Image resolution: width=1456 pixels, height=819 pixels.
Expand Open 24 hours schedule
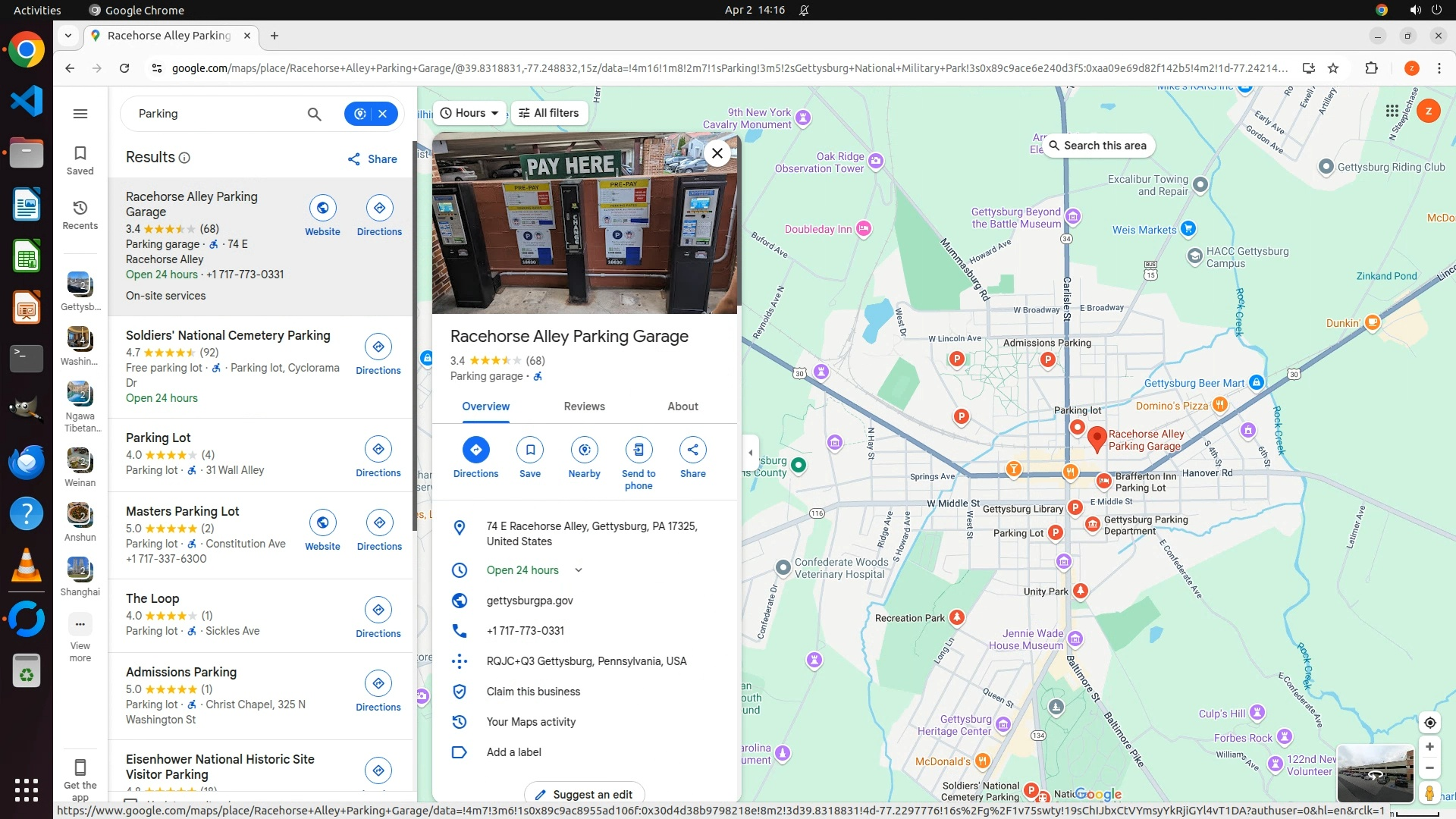coord(579,570)
